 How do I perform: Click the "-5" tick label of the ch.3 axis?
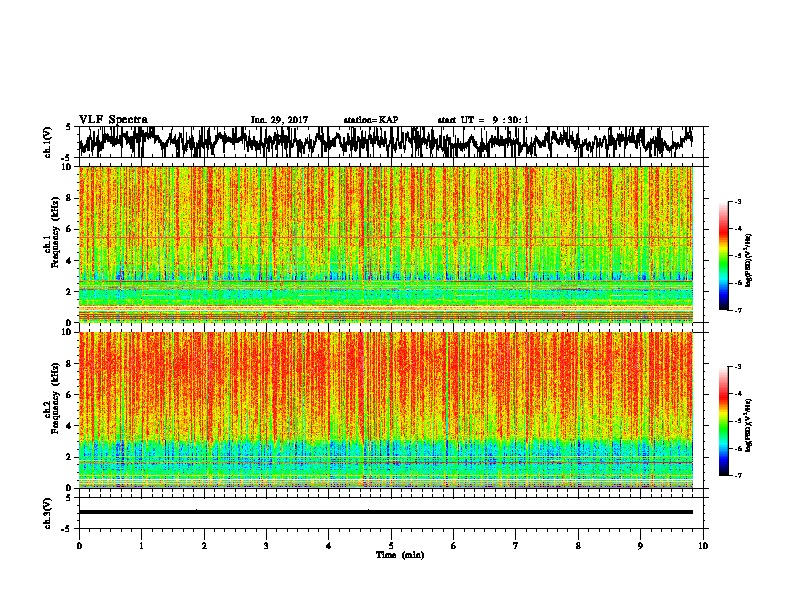[67, 529]
